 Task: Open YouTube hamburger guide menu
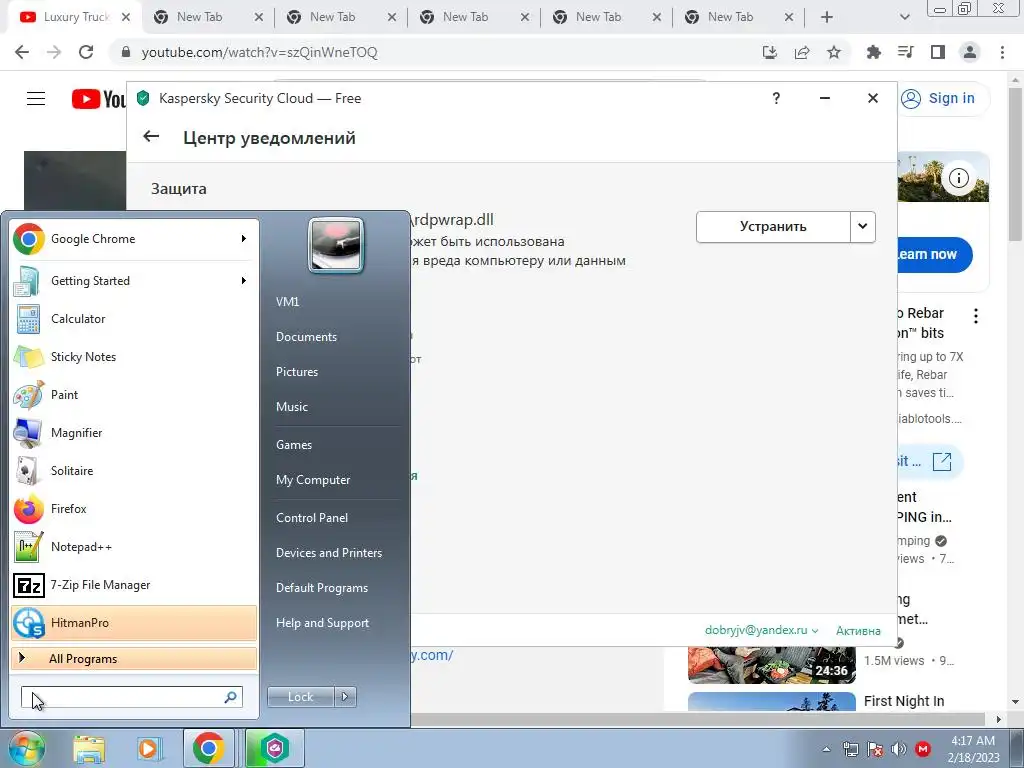coord(36,99)
